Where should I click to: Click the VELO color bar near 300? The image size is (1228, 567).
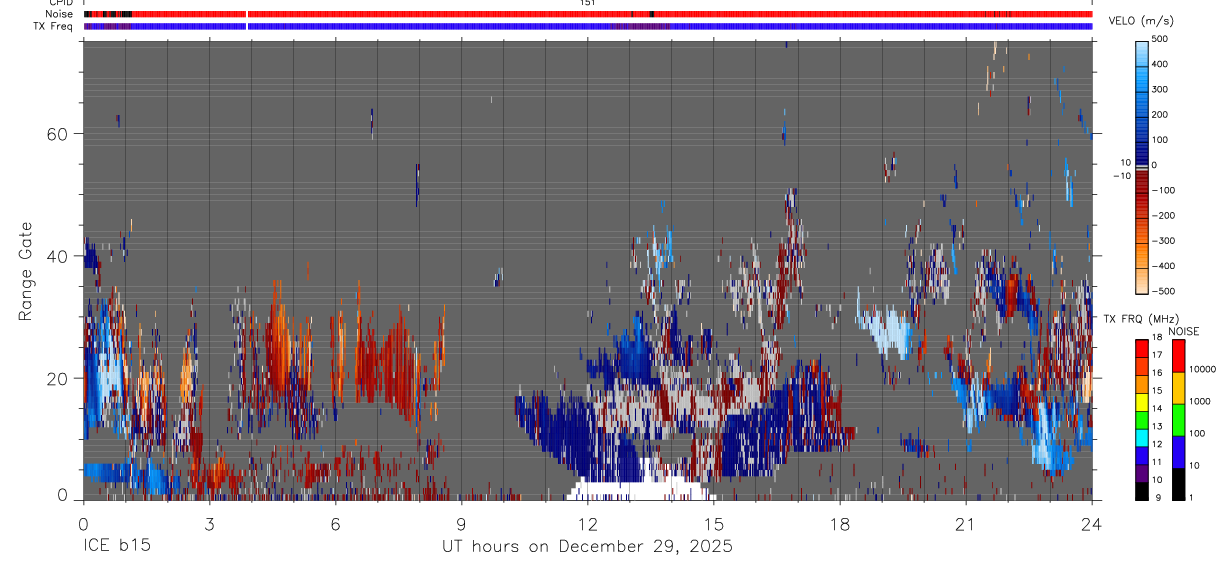(1142, 89)
